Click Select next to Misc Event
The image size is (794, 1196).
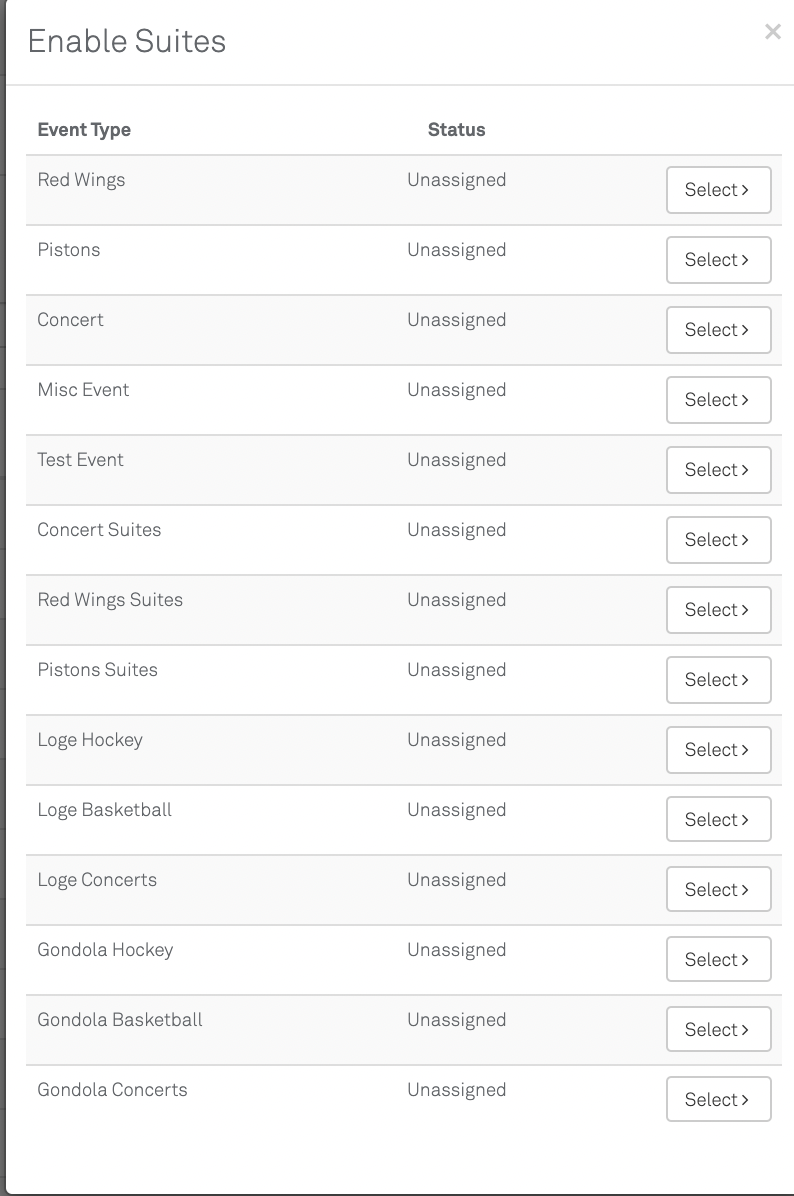[718, 400]
